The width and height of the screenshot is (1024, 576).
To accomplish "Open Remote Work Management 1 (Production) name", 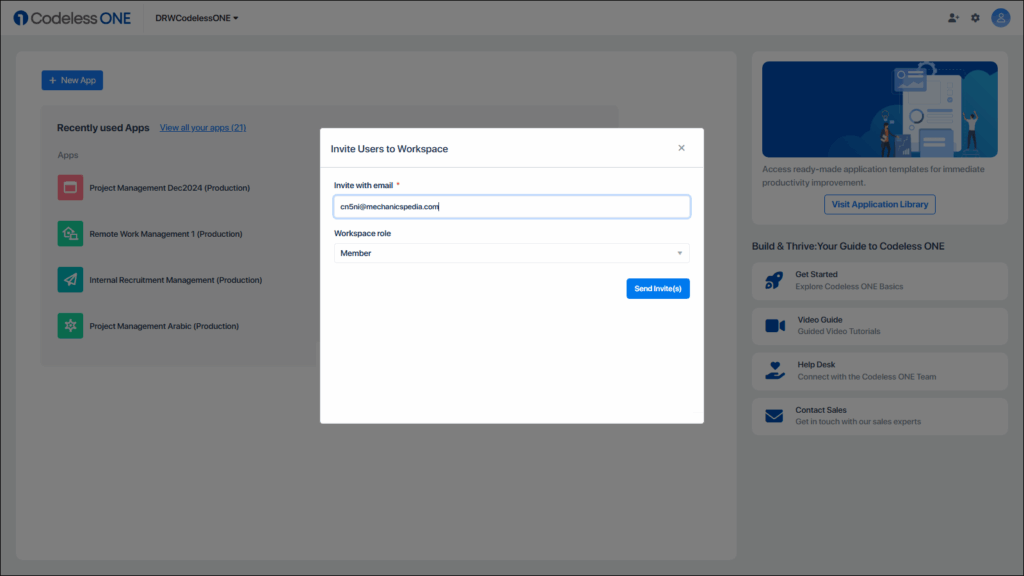I will click(166, 234).
